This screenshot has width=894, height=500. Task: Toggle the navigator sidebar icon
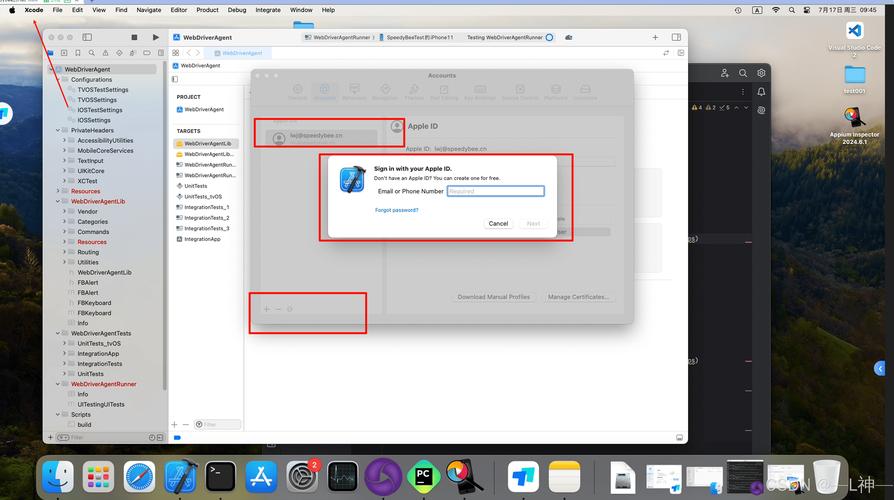tap(87, 37)
